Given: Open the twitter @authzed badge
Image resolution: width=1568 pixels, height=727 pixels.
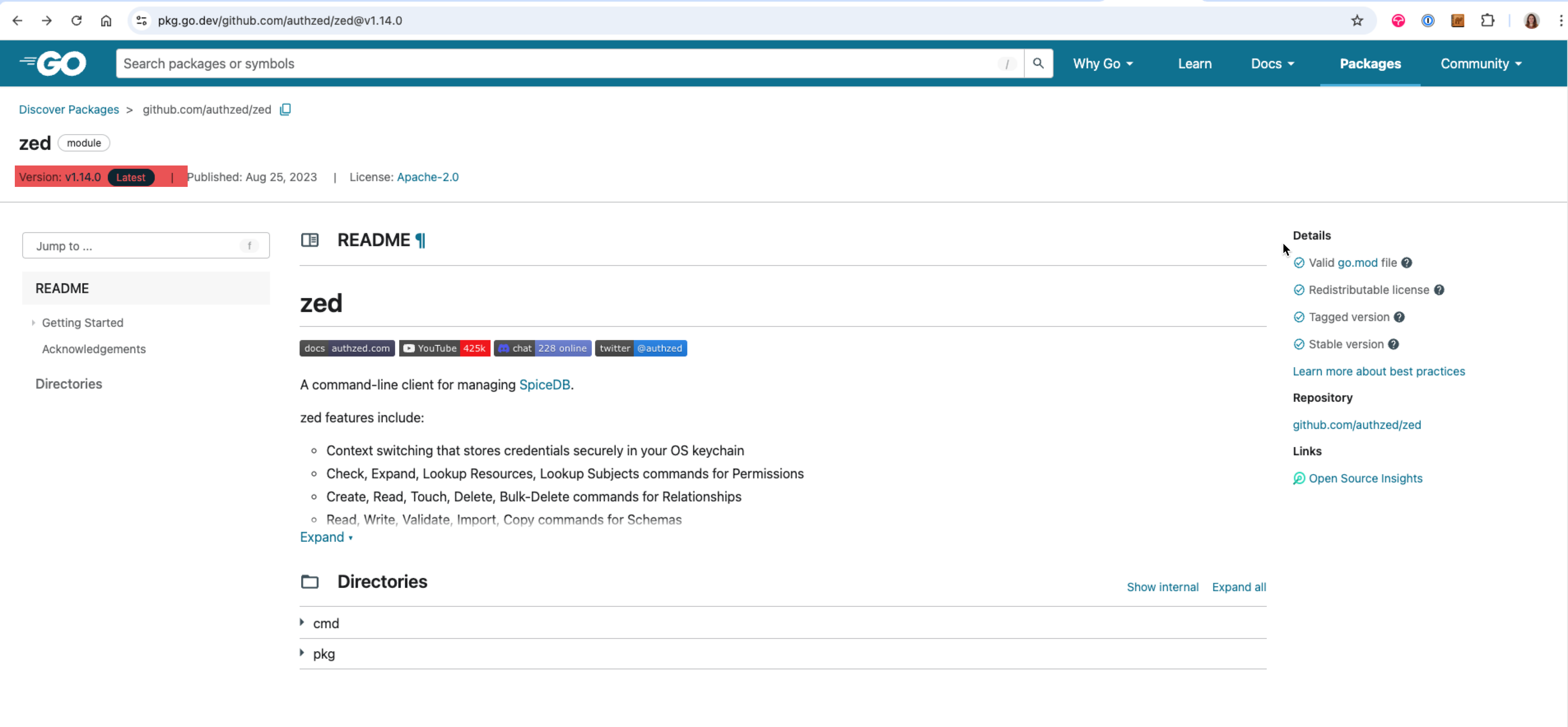Looking at the screenshot, I should (641, 348).
